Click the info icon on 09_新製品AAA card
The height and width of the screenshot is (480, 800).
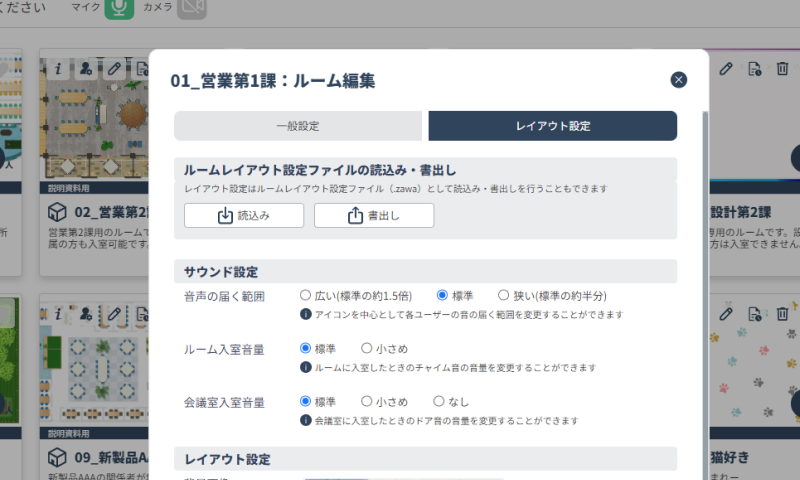pos(58,315)
